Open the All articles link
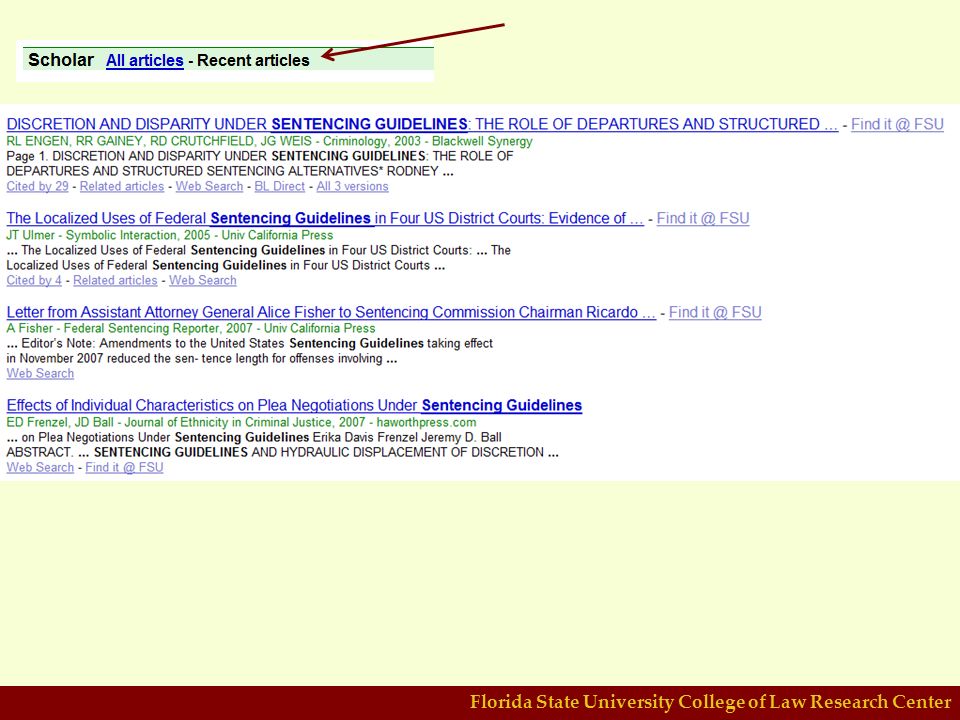This screenshot has height=720, width=960. (144, 61)
